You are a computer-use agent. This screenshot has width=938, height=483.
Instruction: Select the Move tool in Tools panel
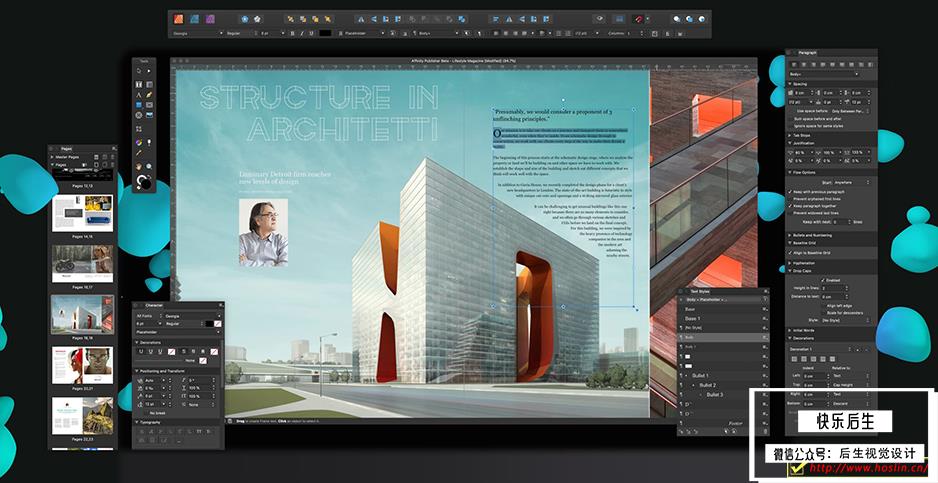click(x=138, y=71)
